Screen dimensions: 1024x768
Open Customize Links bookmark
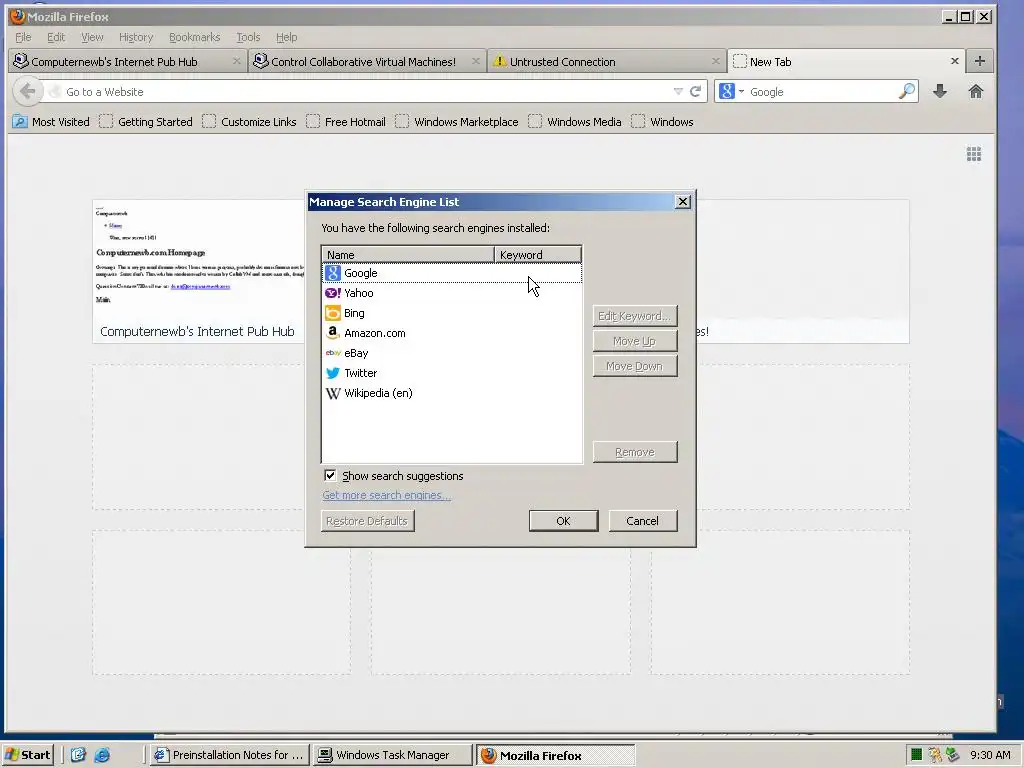[x=249, y=121]
